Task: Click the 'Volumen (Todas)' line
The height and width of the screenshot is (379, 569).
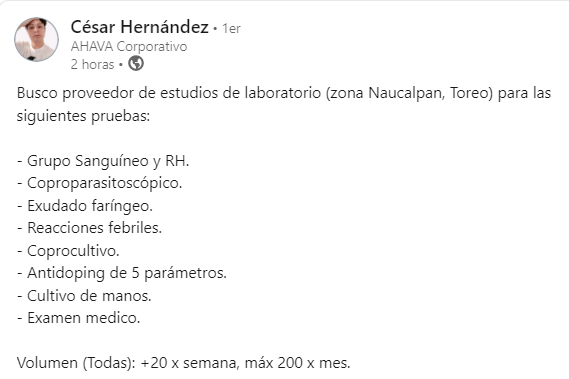Action: click(184, 363)
